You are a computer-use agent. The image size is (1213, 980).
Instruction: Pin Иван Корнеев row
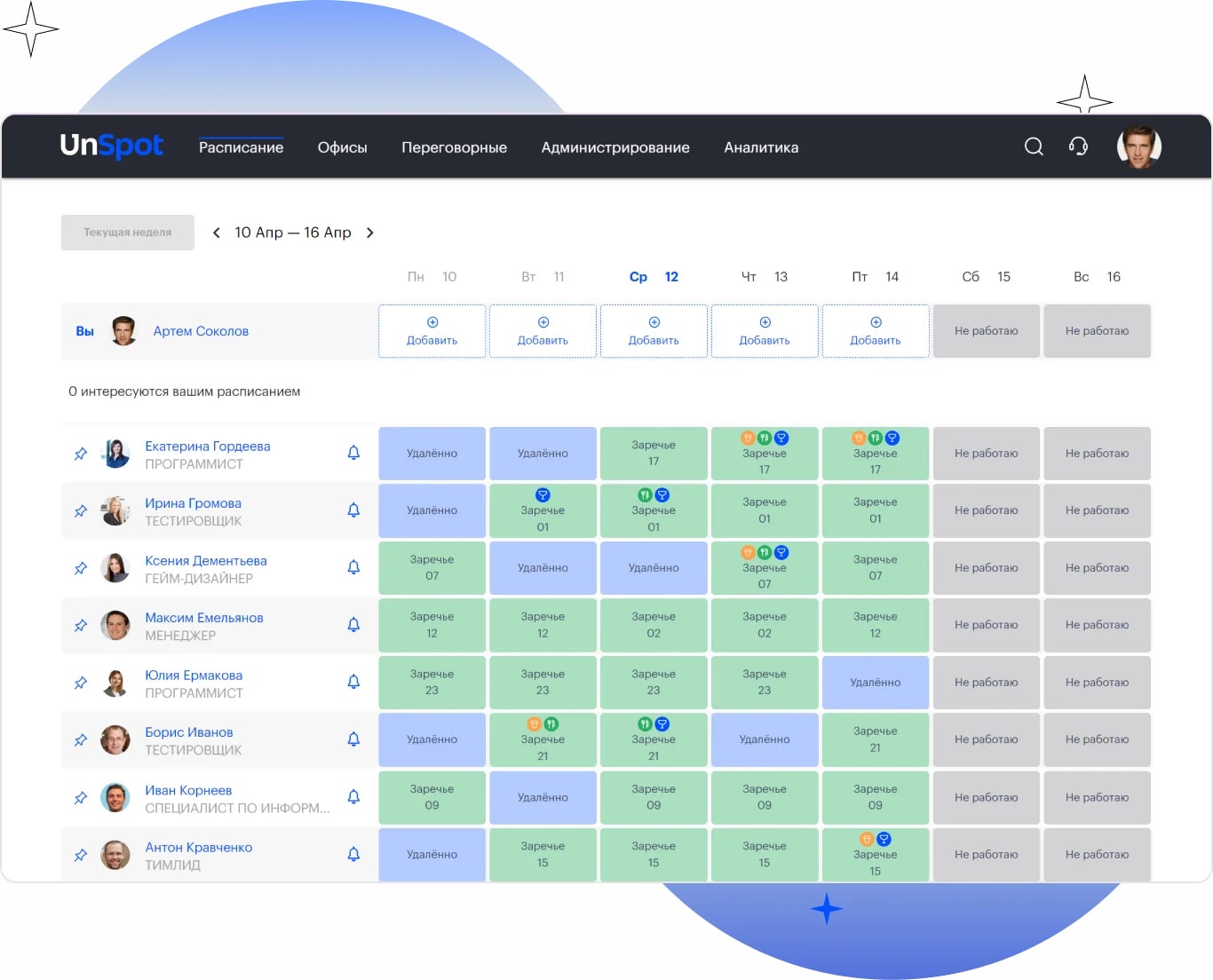click(x=81, y=798)
